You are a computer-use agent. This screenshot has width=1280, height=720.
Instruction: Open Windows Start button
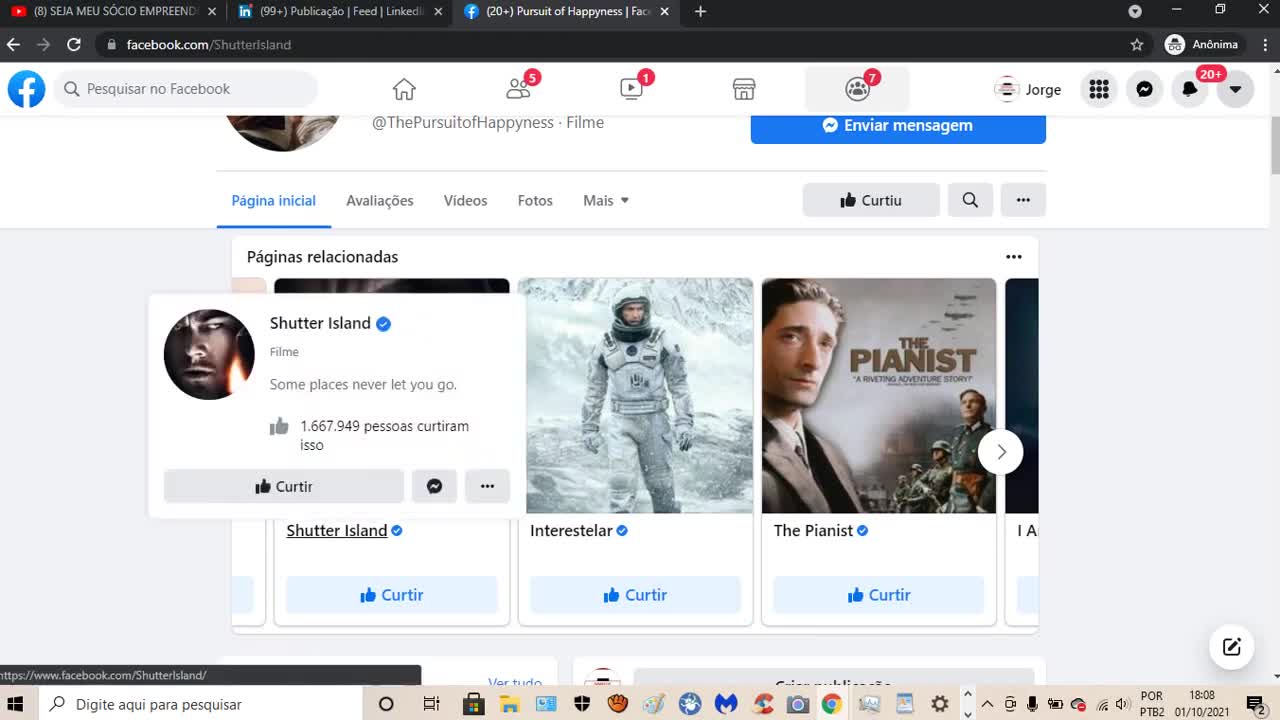coord(17,704)
